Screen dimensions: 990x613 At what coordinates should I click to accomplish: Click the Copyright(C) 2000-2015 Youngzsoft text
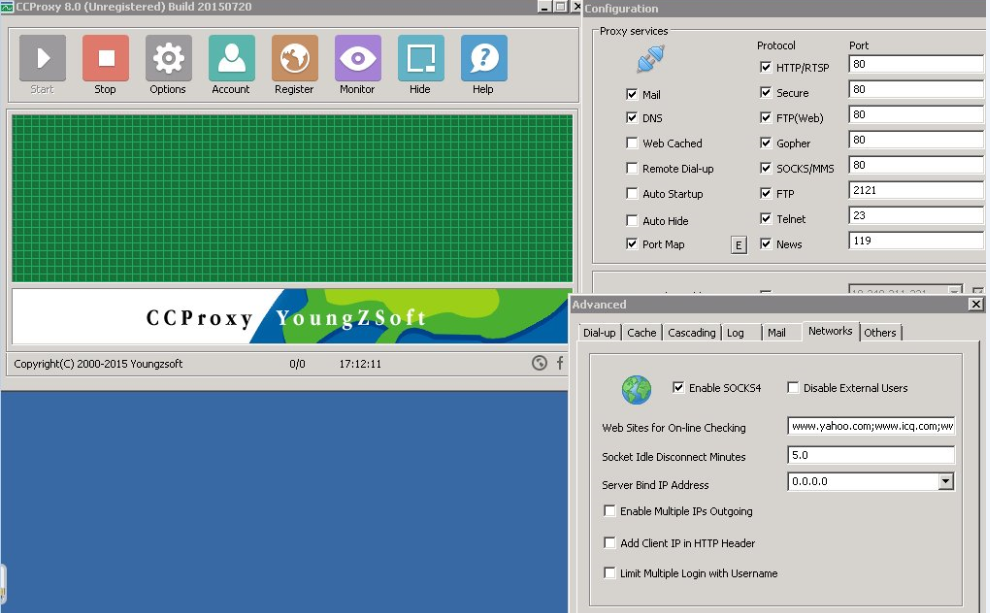coord(98,364)
